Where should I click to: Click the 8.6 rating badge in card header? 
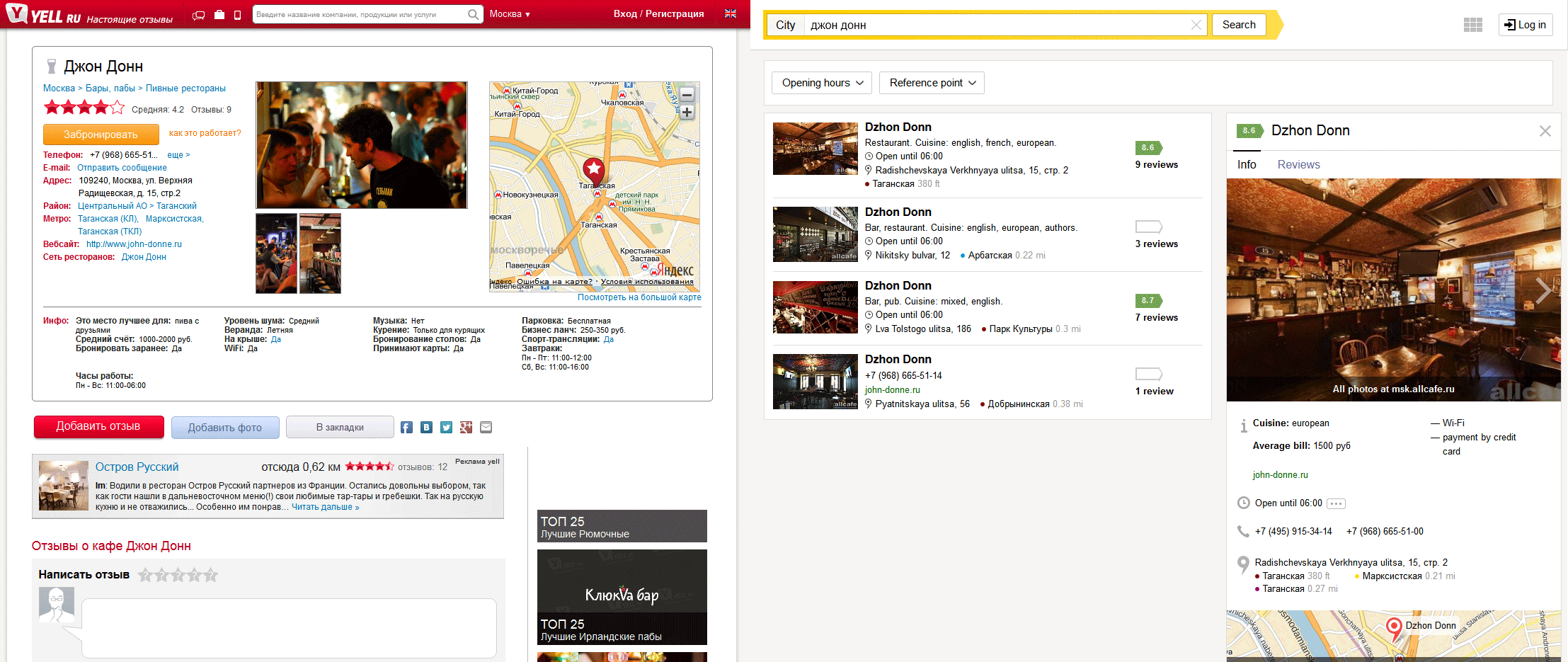[x=1249, y=130]
